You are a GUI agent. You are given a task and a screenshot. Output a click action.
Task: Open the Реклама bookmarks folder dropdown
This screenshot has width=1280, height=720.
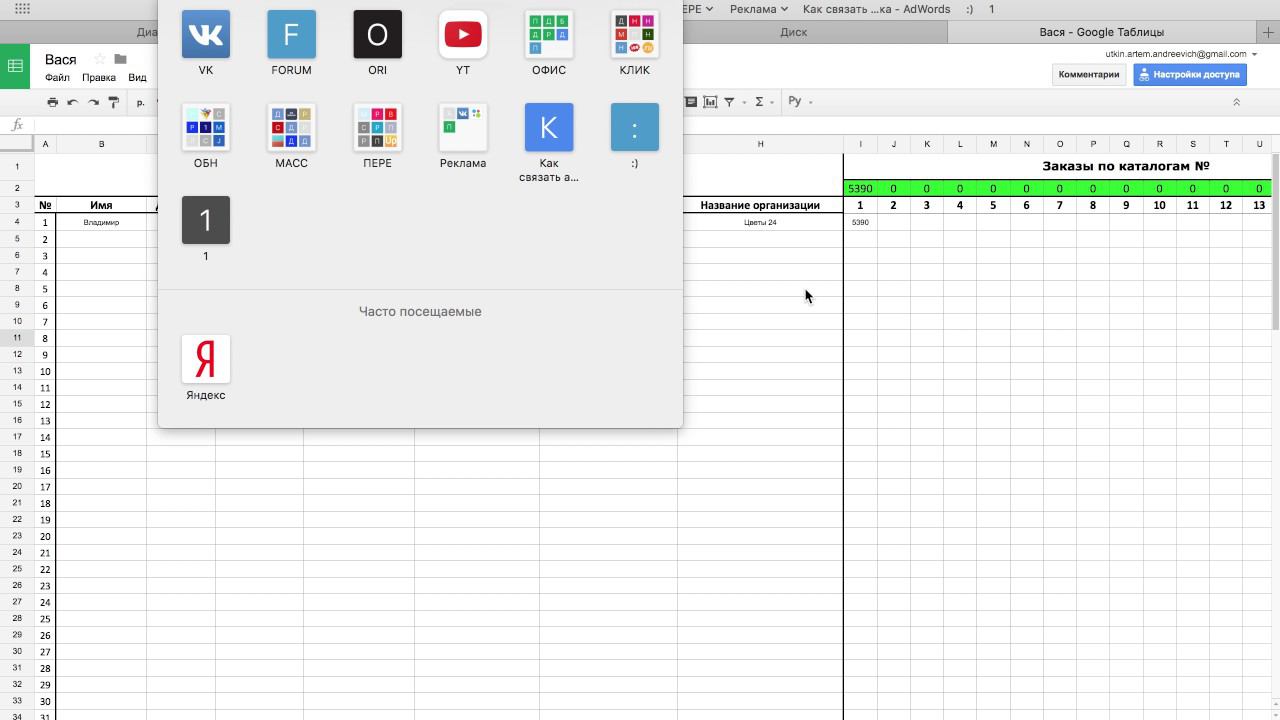pyautogui.click(x=759, y=9)
